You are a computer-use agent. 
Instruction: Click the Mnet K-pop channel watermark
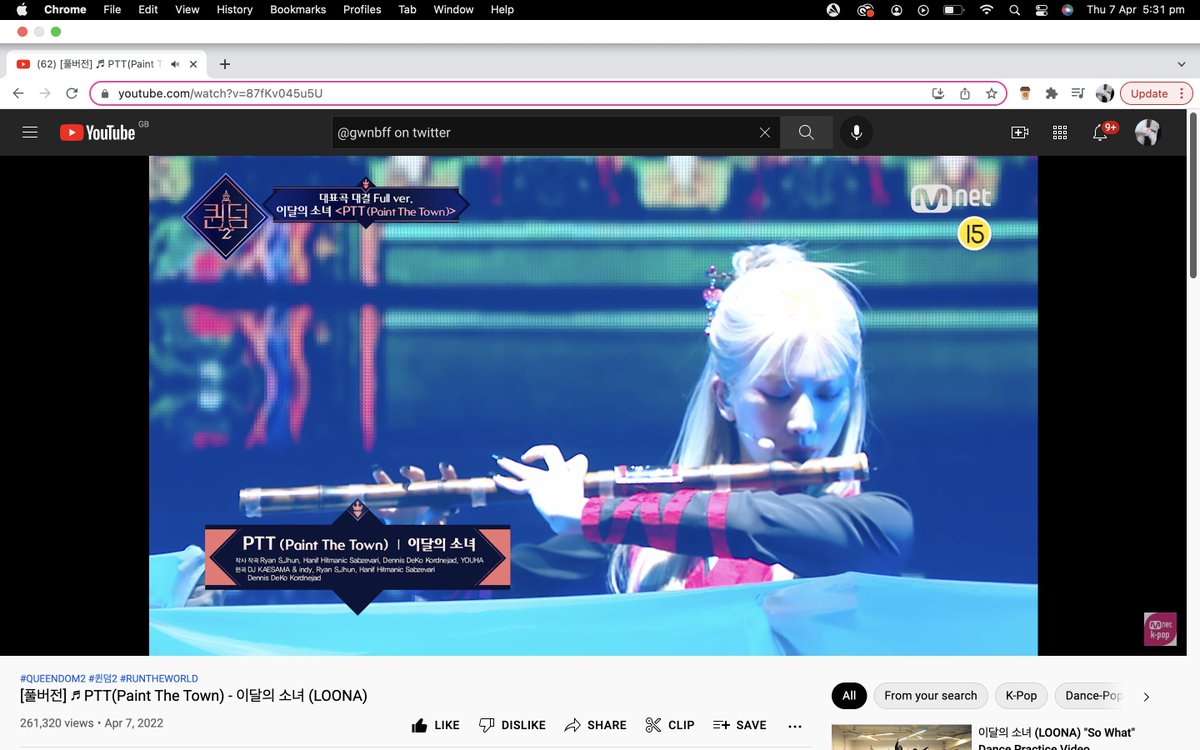[1160, 629]
